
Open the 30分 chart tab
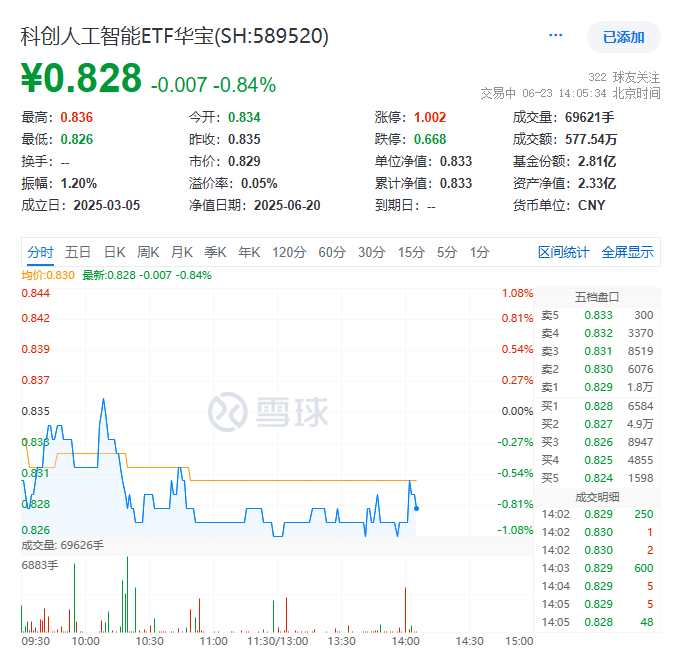[372, 252]
